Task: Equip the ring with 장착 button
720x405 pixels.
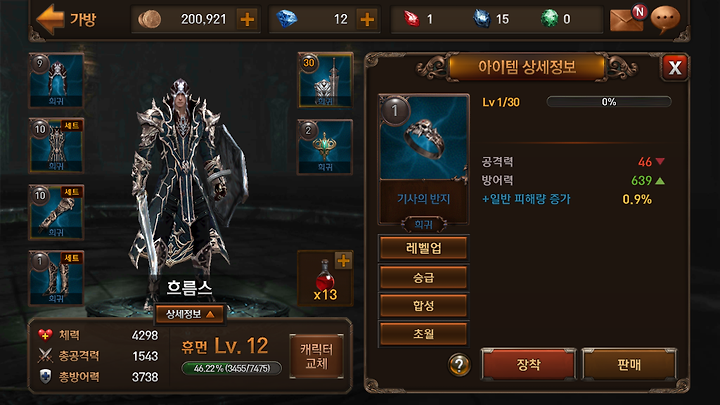Action: pyautogui.click(x=529, y=365)
